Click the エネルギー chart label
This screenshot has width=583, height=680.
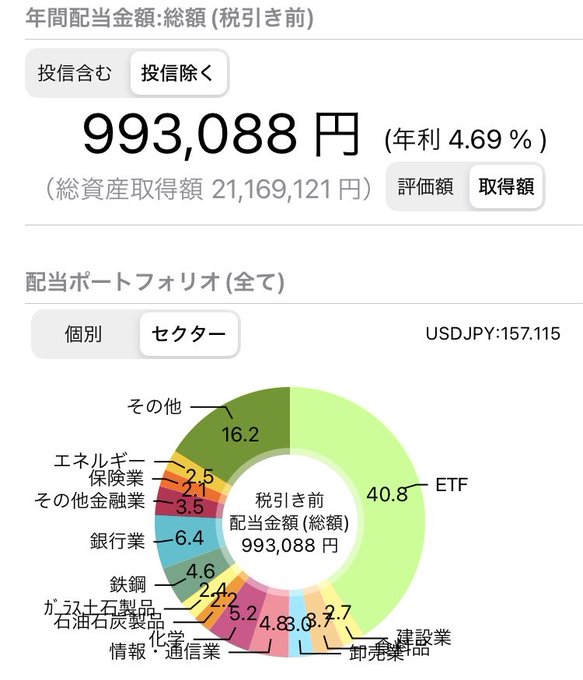(x=99, y=461)
